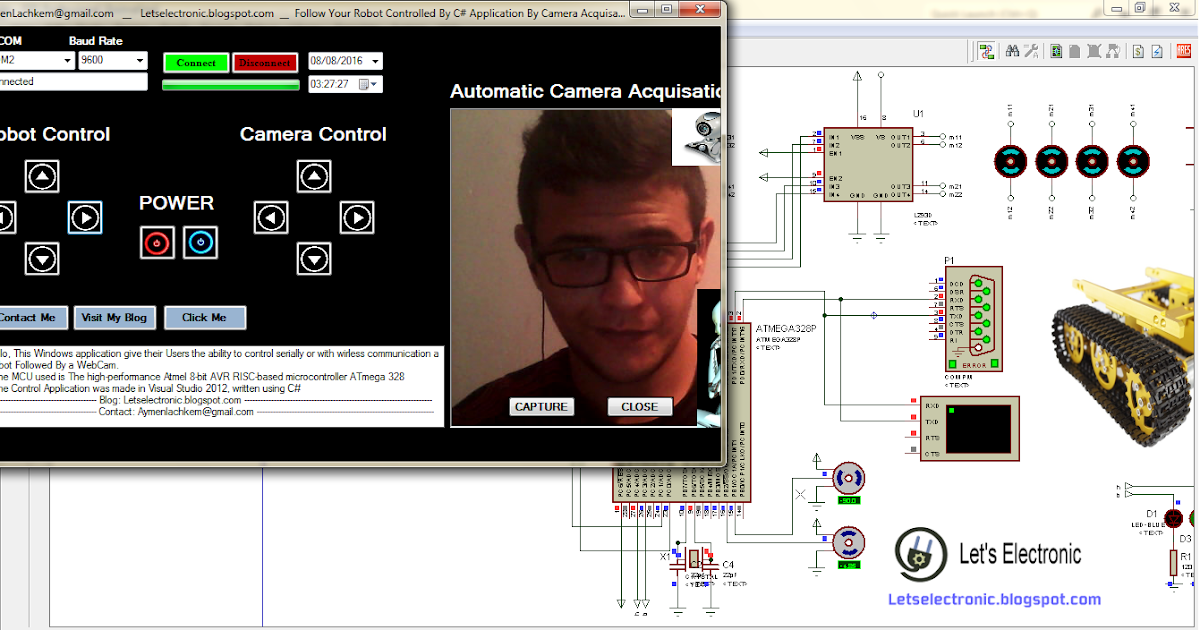Click the webcam icon beside Automatic Camera Acquisation
1200x630 pixels.
[700, 137]
